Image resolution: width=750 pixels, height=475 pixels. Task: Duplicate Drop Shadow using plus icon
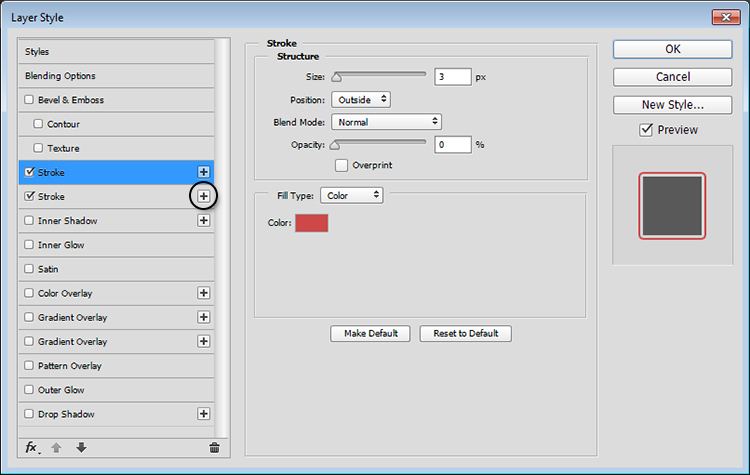(x=204, y=414)
